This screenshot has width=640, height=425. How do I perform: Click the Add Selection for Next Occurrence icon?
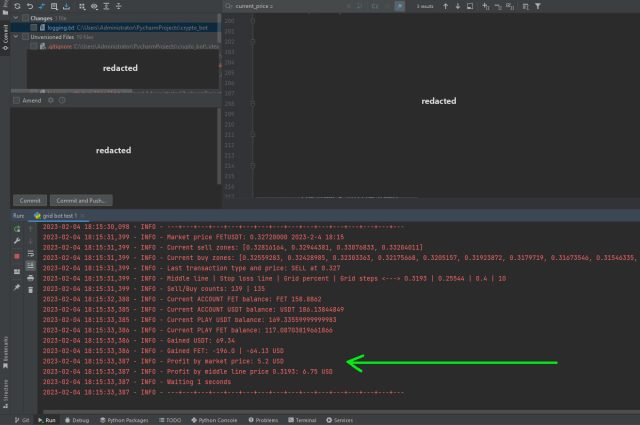(x=486, y=6)
